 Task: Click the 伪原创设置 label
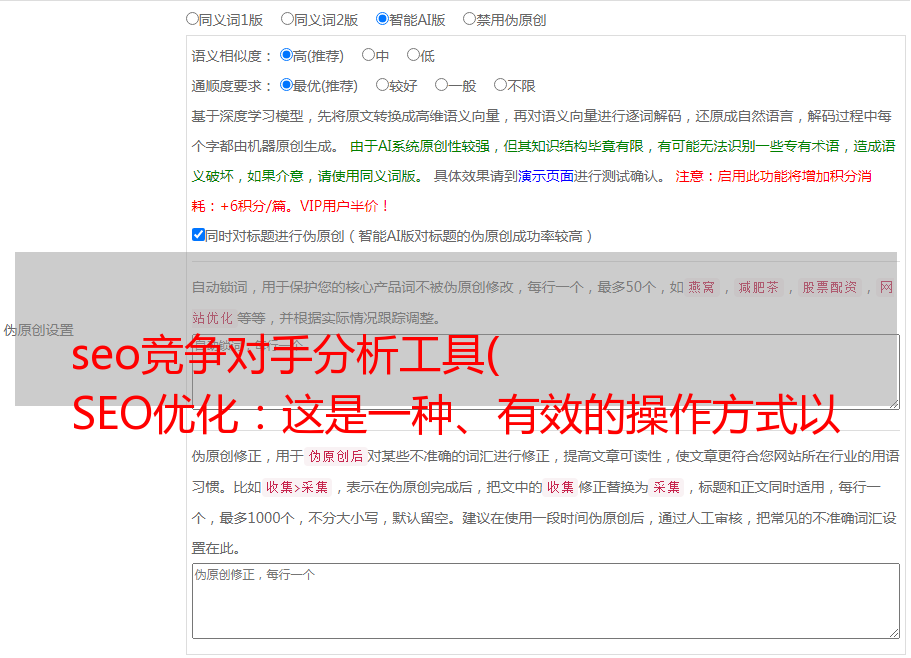tap(39, 330)
